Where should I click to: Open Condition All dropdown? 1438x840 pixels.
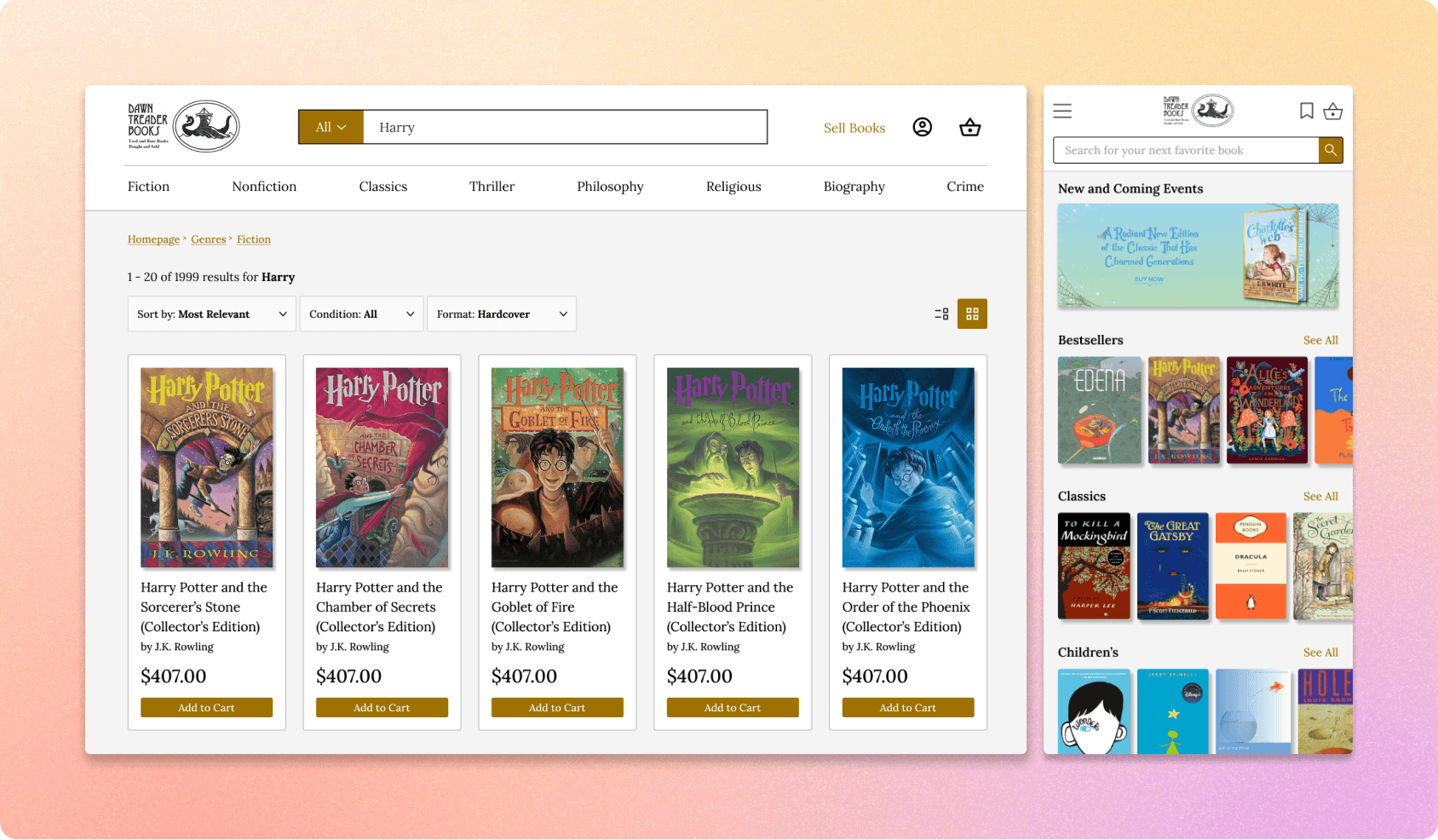(361, 314)
